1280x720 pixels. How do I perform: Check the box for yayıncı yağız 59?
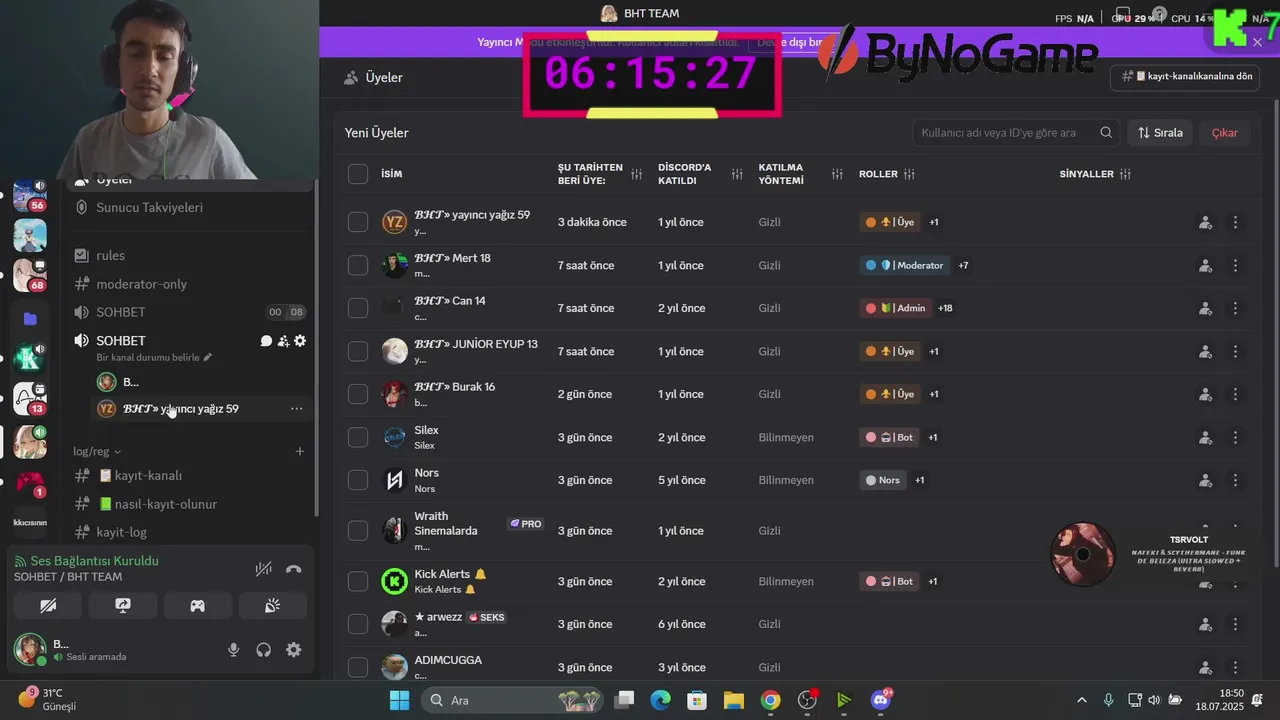pyautogui.click(x=358, y=222)
